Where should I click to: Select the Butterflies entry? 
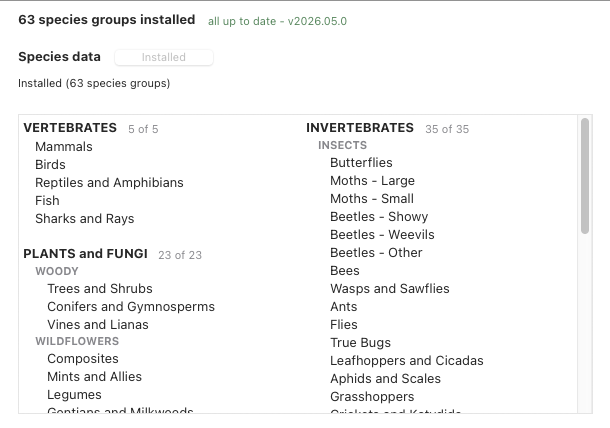coord(361,163)
